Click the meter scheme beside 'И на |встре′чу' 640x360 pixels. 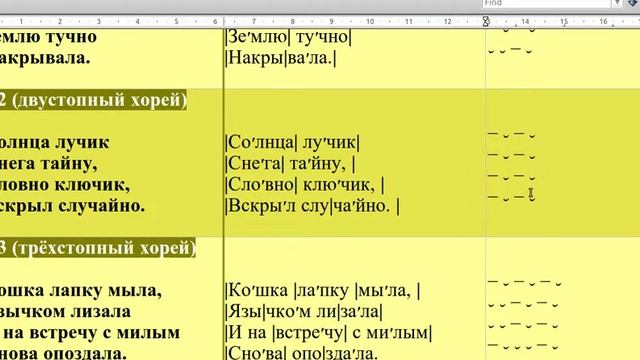[x=523, y=325]
